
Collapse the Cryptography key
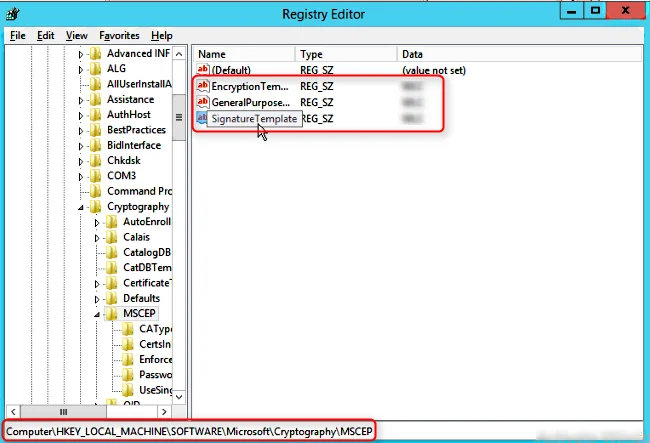coord(81,208)
